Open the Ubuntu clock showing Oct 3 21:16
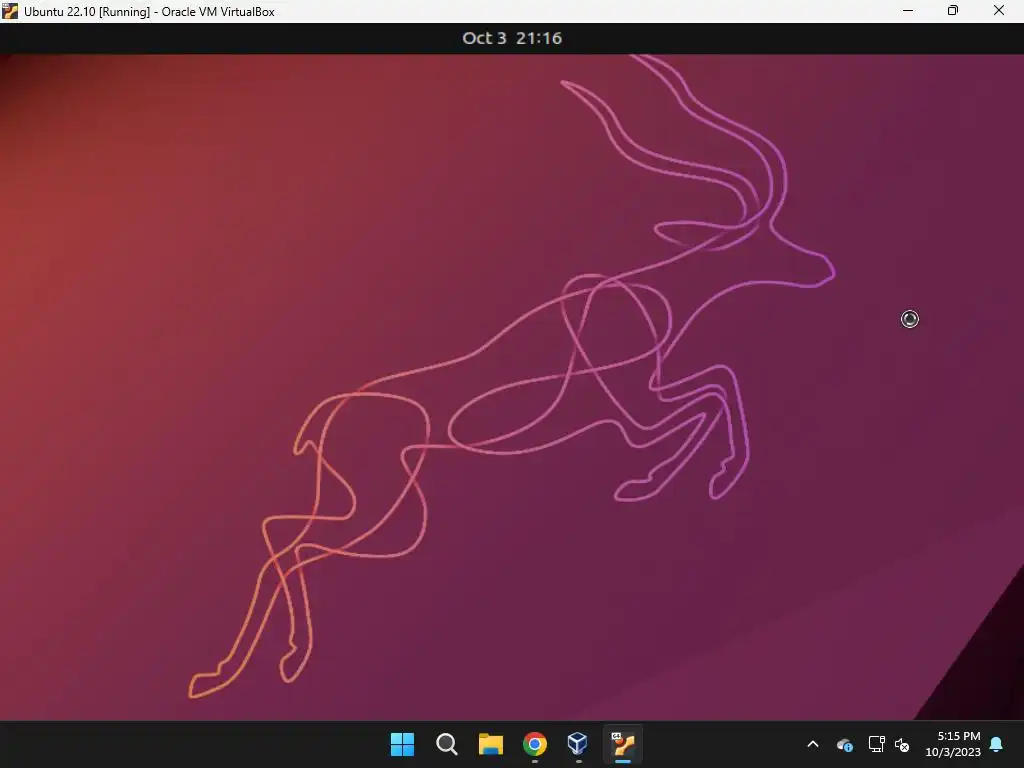The height and width of the screenshot is (768, 1024). coord(512,38)
